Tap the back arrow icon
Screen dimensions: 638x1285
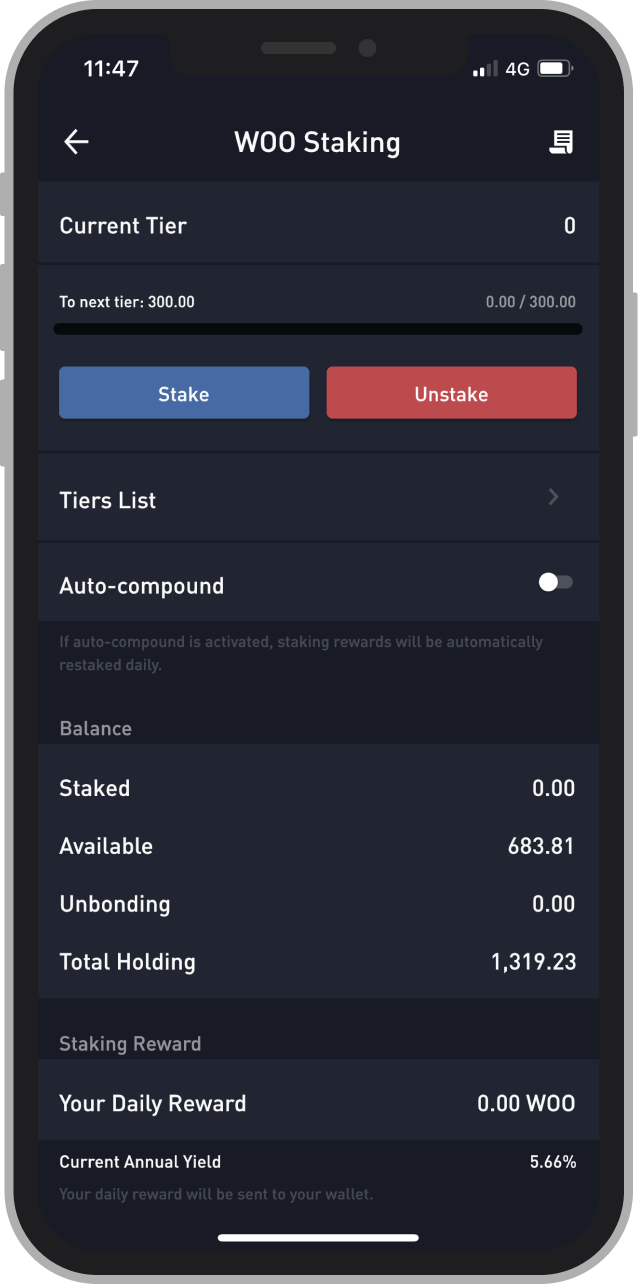coord(76,142)
